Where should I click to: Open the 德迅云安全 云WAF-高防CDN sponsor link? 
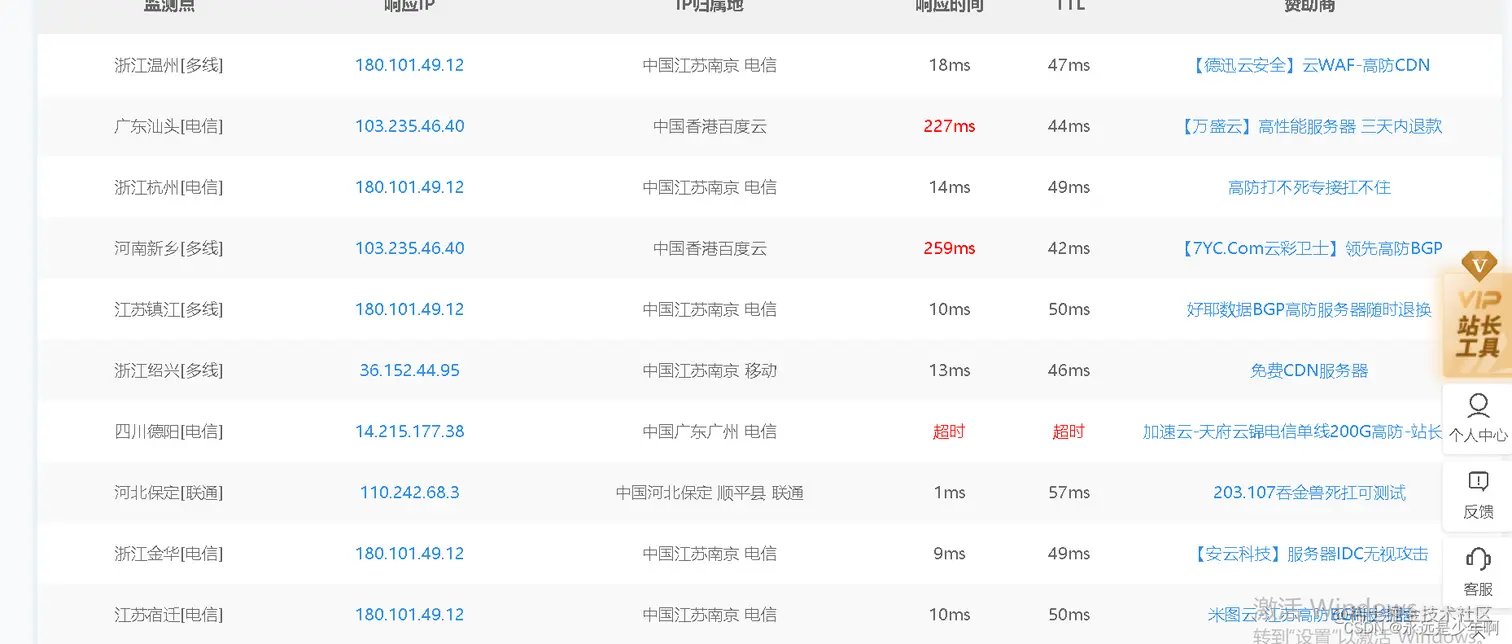tap(1309, 65)
